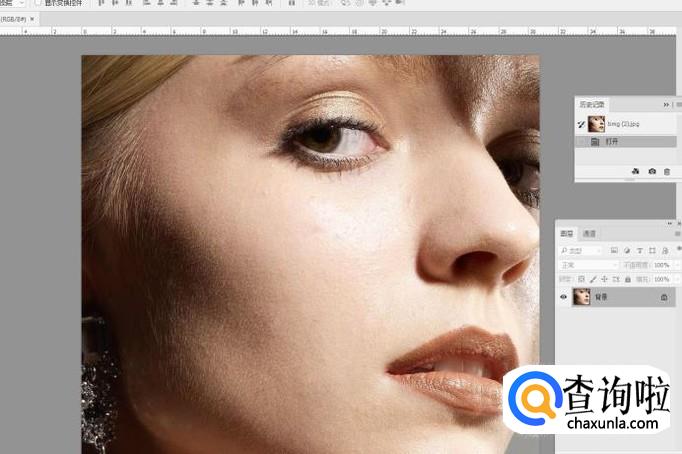The image size is (682, 454).
Task: Click the 打开 history state icon
Action: 595,142
